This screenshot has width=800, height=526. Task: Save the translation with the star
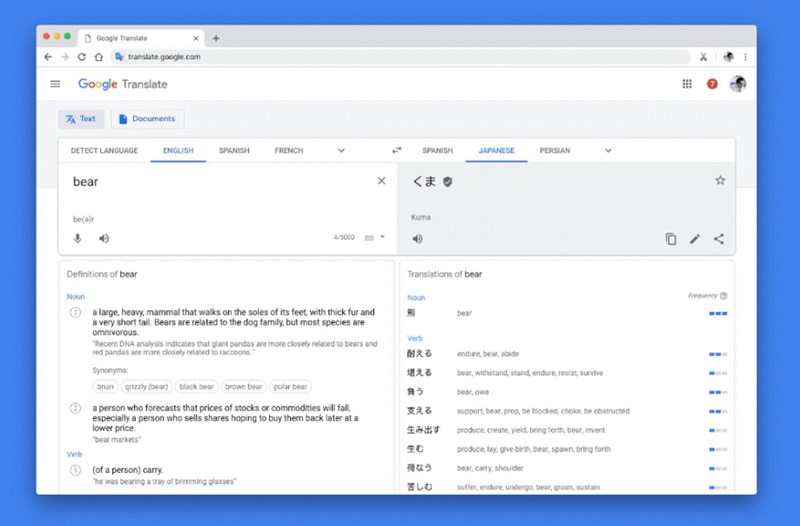720,180
